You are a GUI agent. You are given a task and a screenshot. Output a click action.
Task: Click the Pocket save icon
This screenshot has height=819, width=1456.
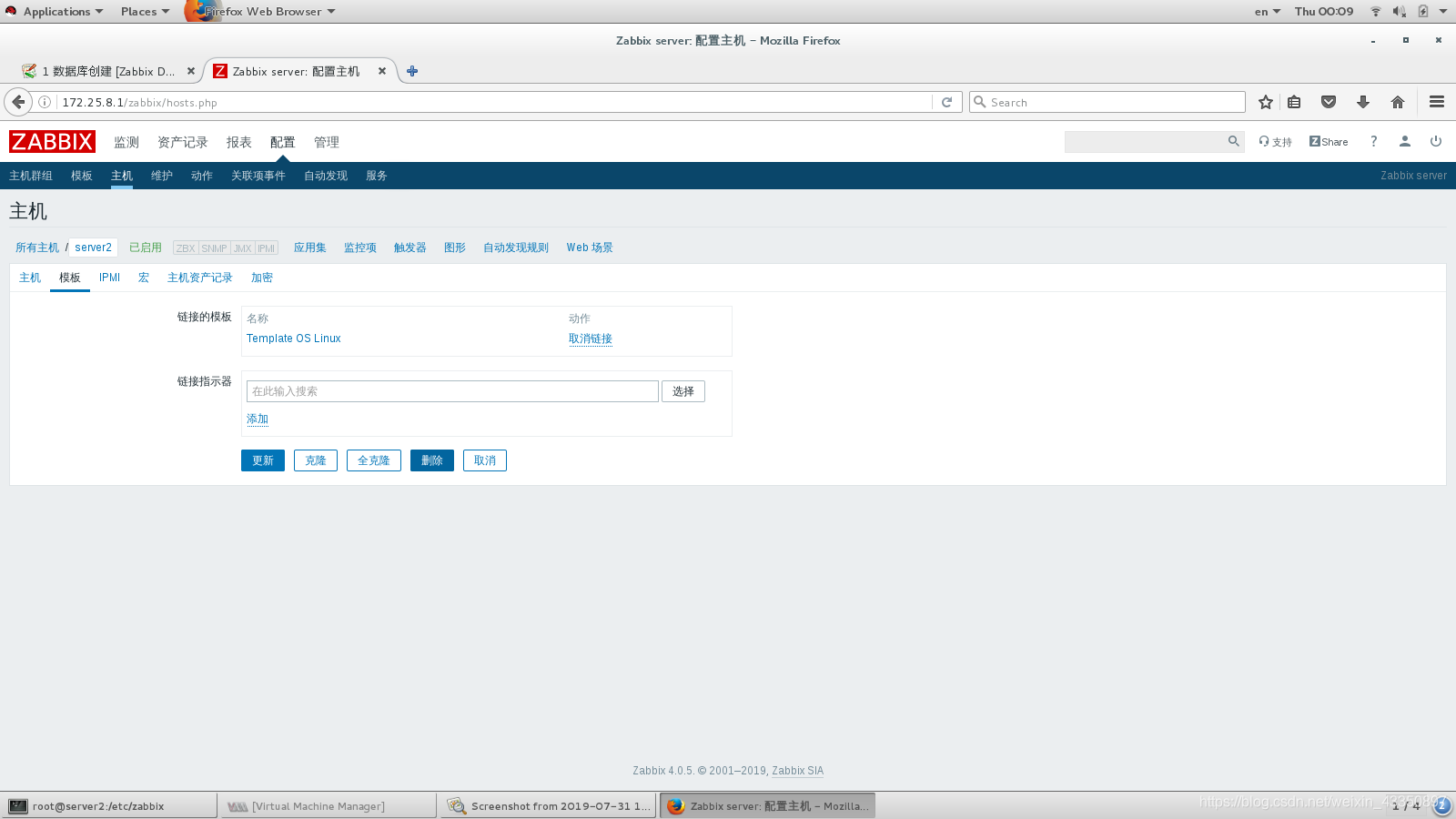(1329, 102)
